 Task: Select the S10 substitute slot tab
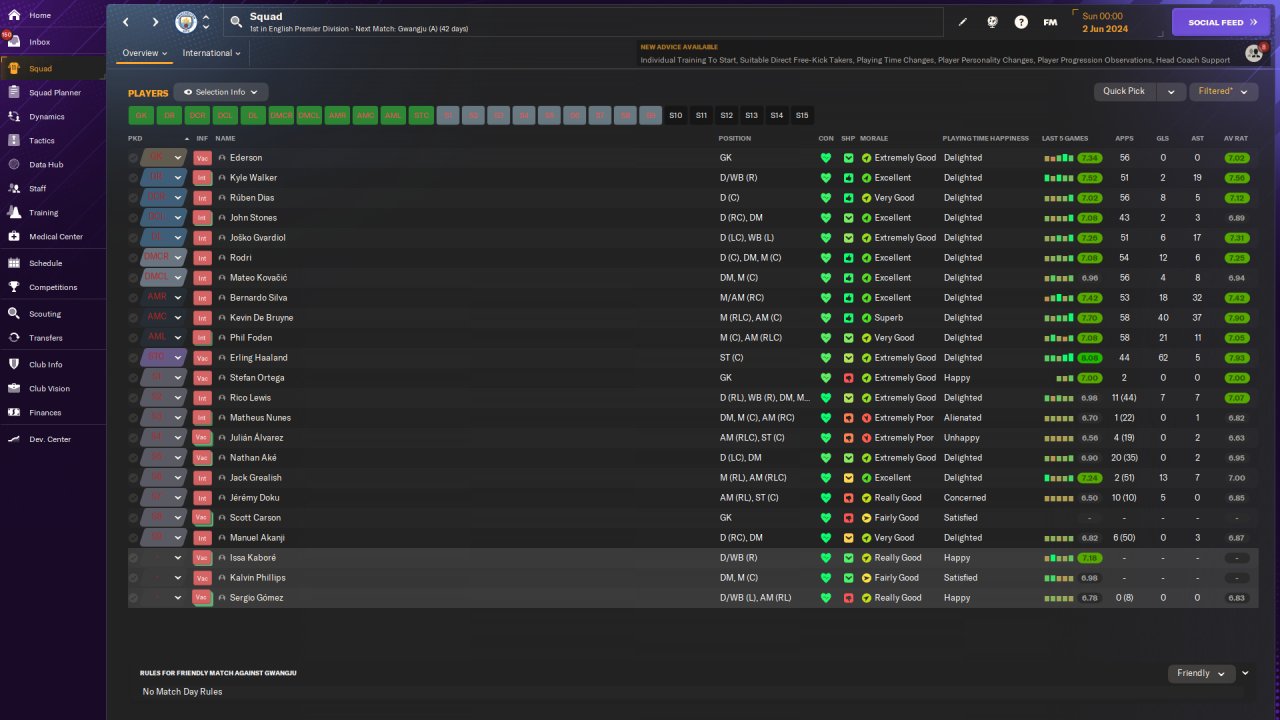point(676,116)
